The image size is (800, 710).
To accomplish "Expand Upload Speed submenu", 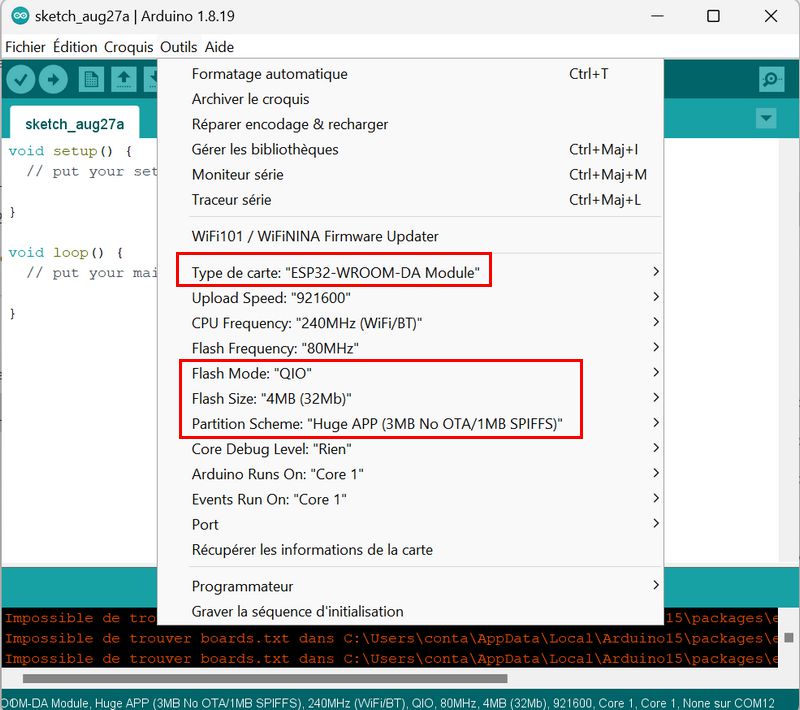I will coord(410,298).
